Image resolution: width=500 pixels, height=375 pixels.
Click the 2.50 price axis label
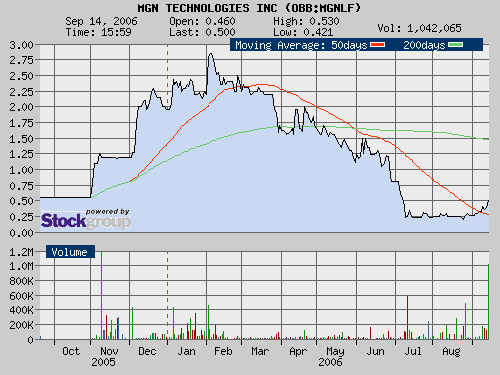(x=21, y=76)
